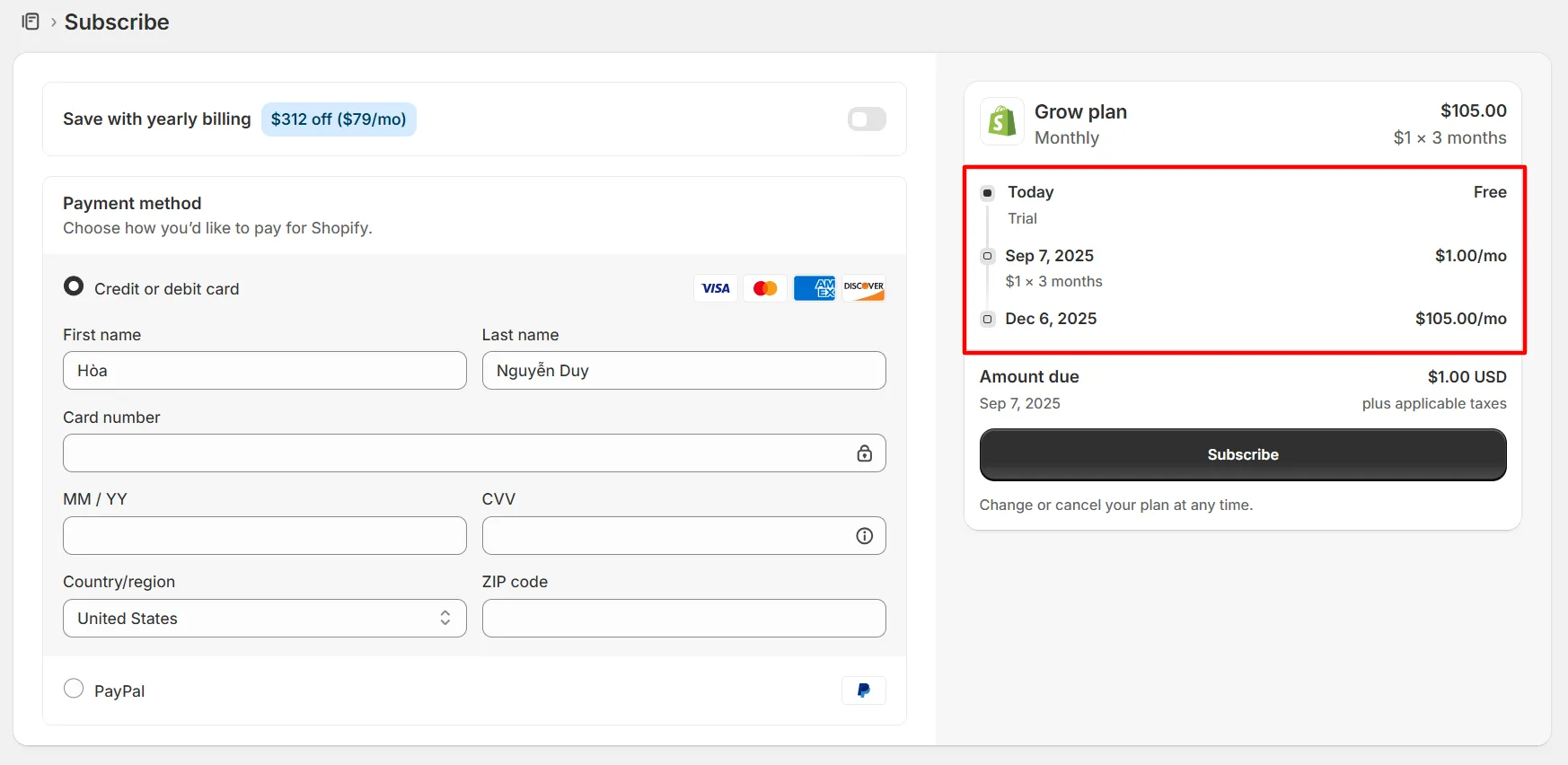Click the 'plus applicable taxes' text
1568x765 pixels.
coord(1434,404)
